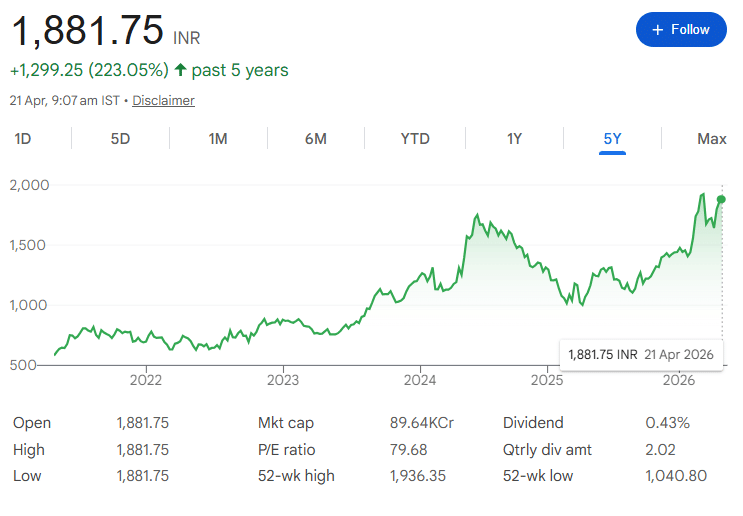Switch to the 1D range tab
Screen dimensions: 743x516
coord(22,139)
